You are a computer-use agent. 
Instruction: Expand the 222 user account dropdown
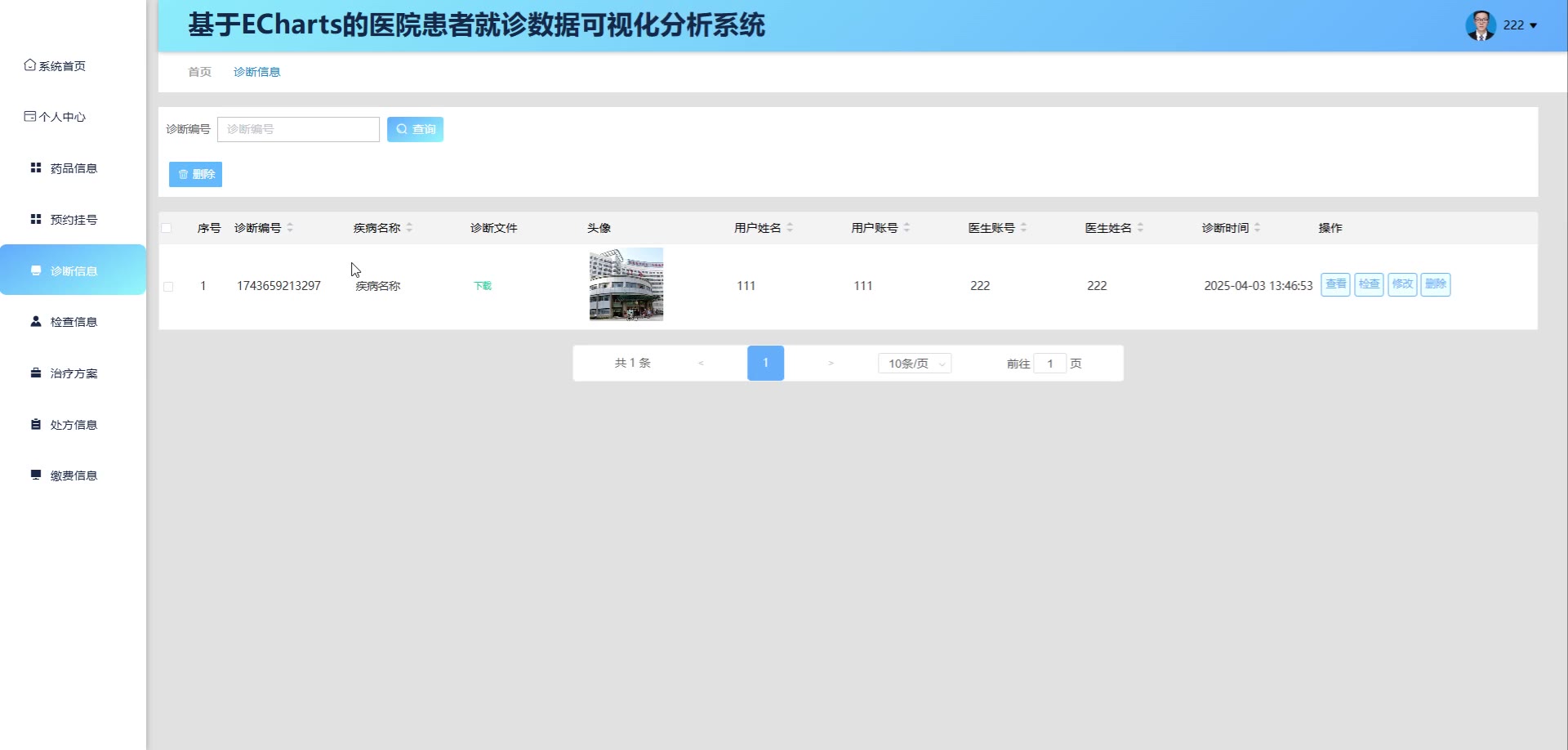click(1519, 25)
